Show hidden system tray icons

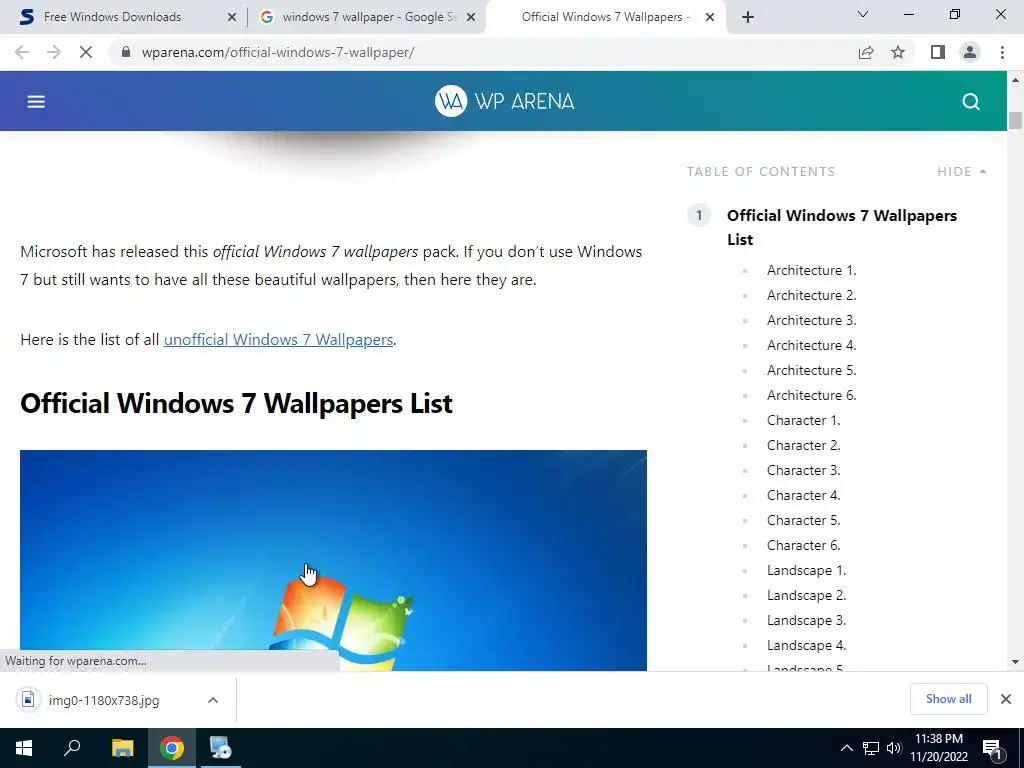[x=846, y=748]
